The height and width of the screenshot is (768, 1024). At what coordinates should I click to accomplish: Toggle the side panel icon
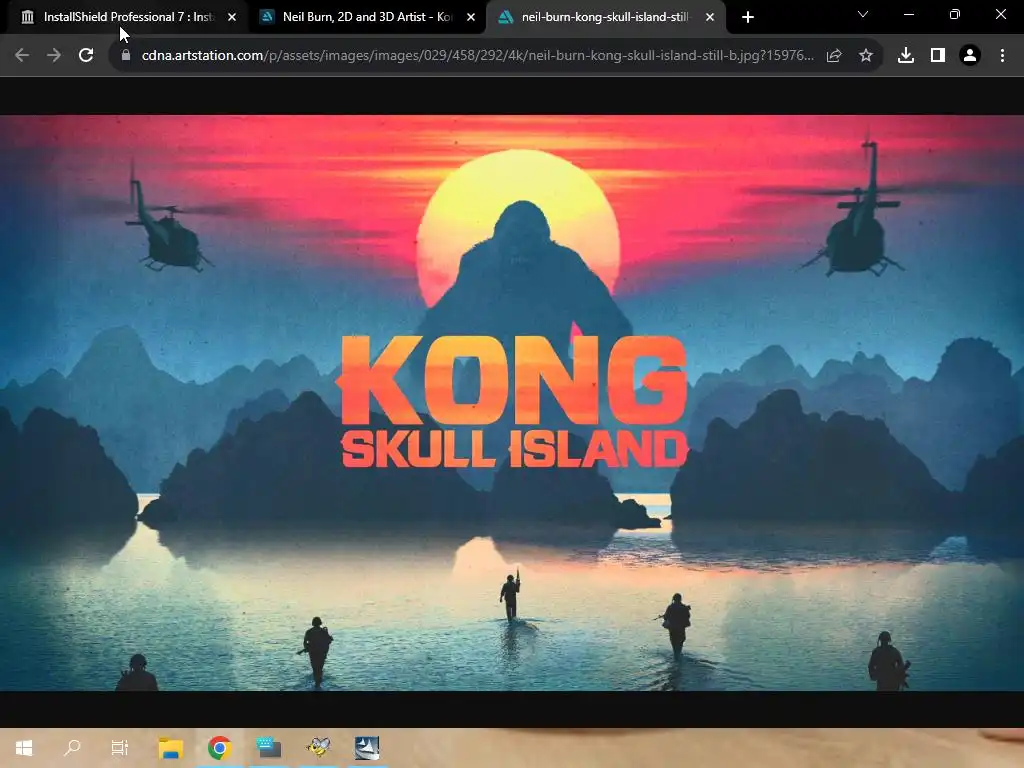pyautogui.click(x=938, y=56)
